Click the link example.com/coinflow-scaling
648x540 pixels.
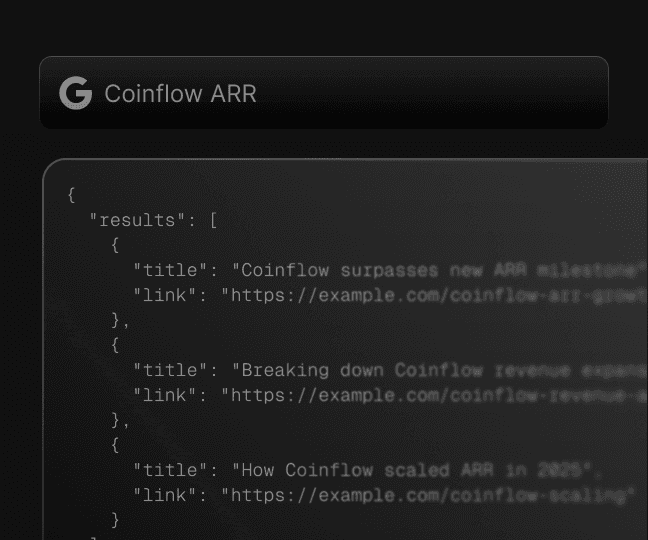(x=428, y=495)
